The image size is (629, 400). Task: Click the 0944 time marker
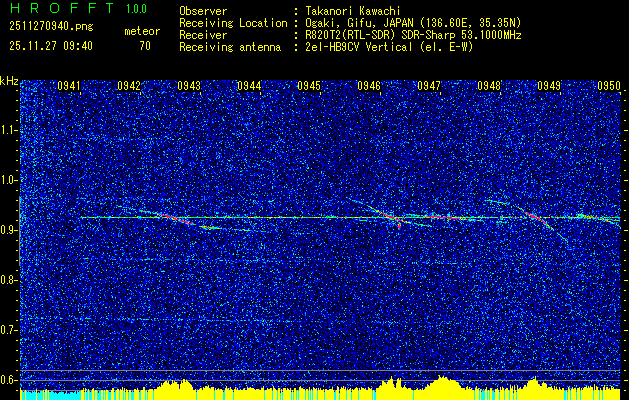(x=249, y=86)
